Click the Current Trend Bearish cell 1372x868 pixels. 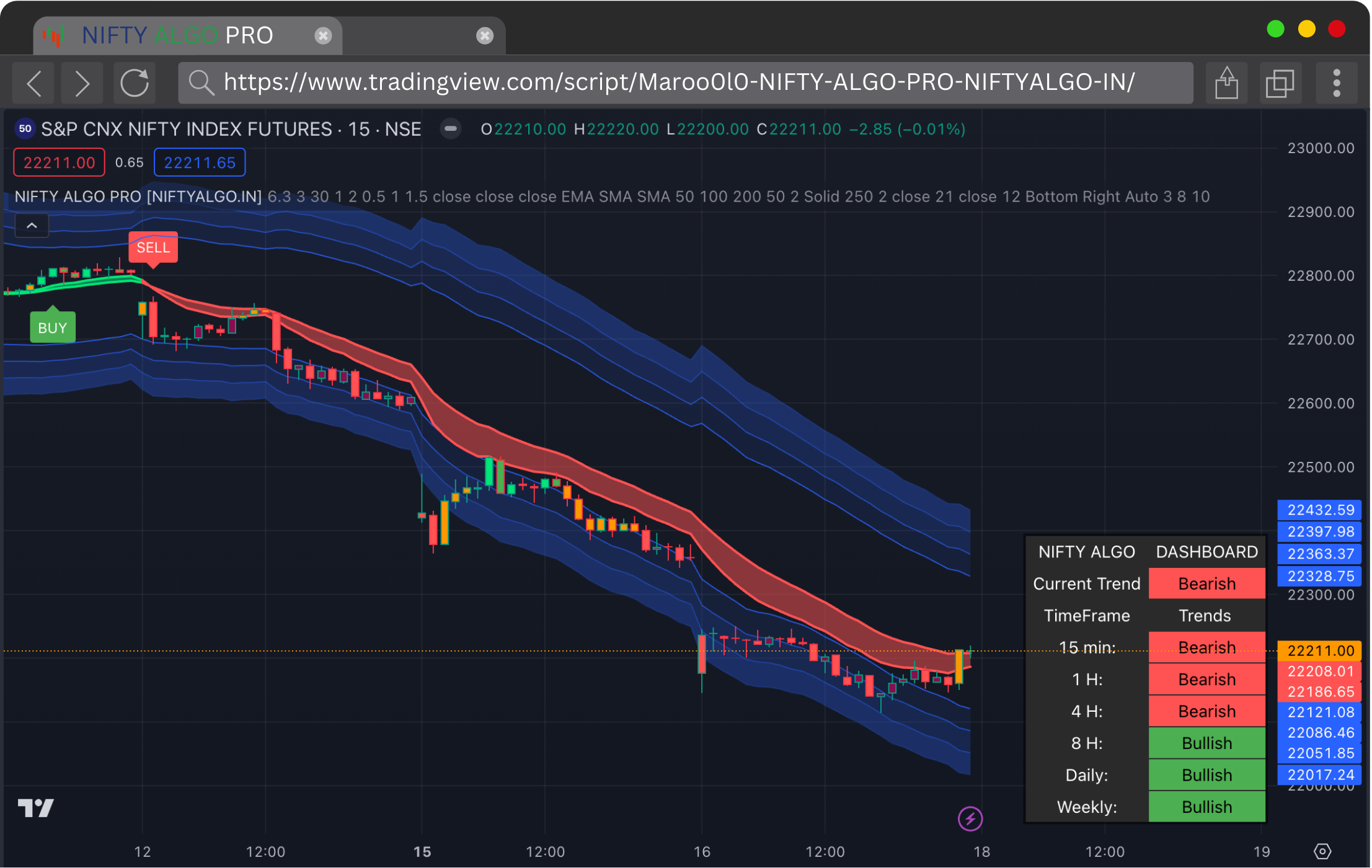(1207, 583)
